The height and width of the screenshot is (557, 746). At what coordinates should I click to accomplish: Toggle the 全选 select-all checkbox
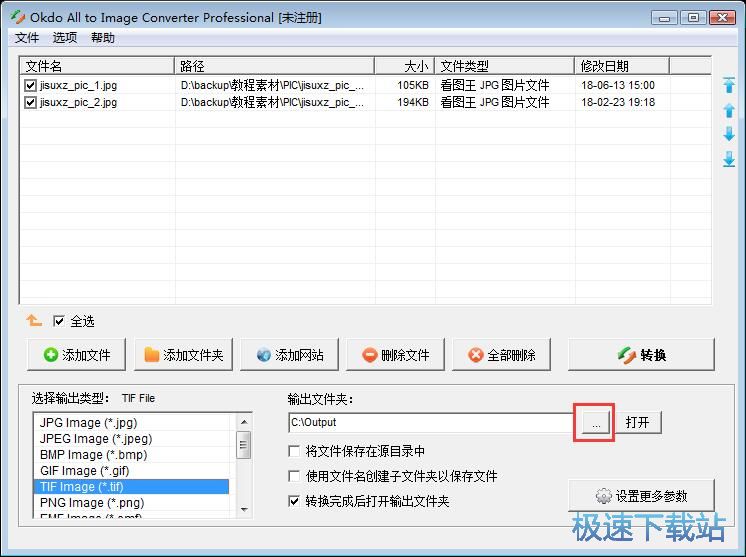point(59,321)
